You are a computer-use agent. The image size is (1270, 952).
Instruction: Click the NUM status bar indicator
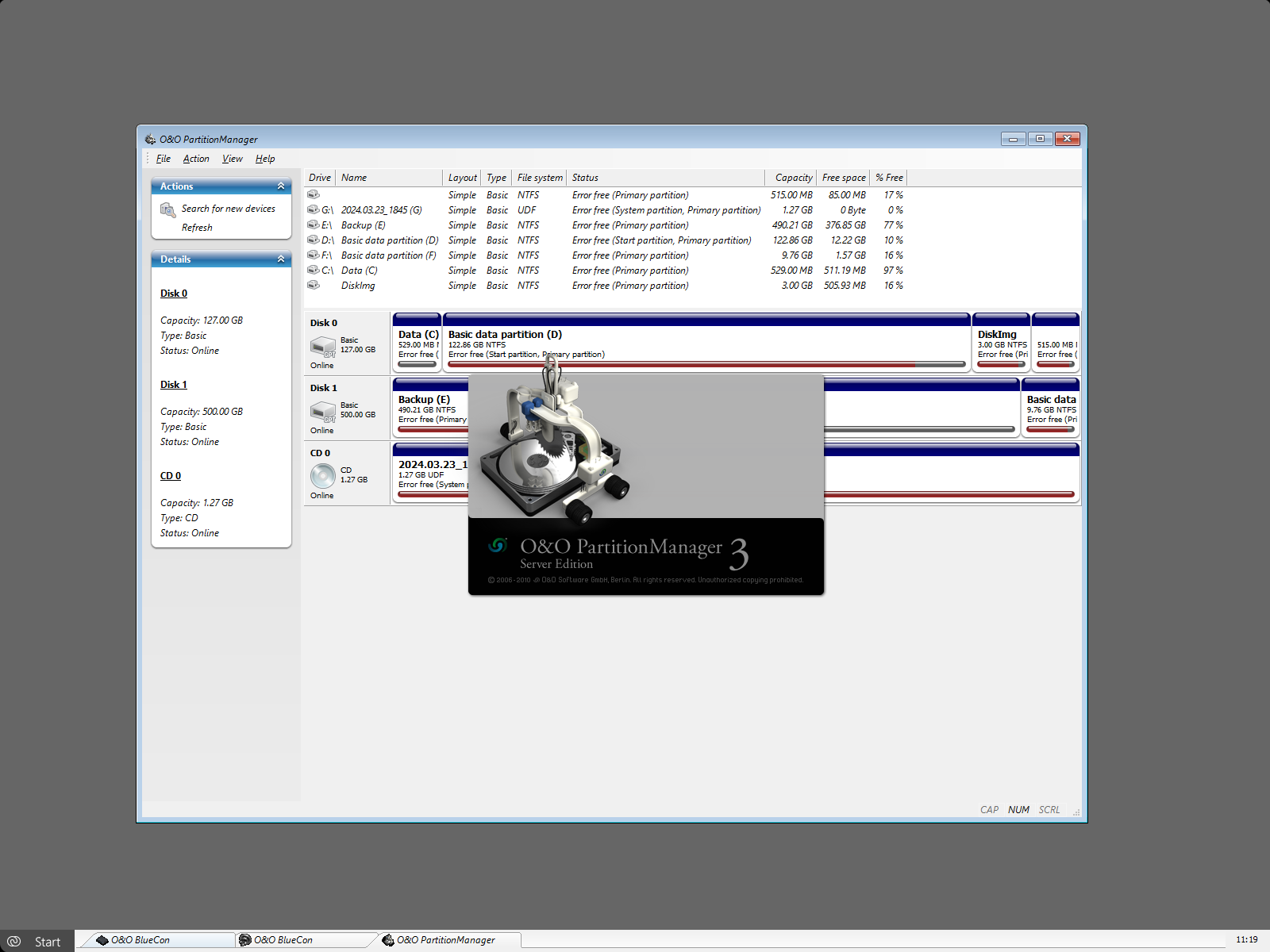(x=1018, y=810)
